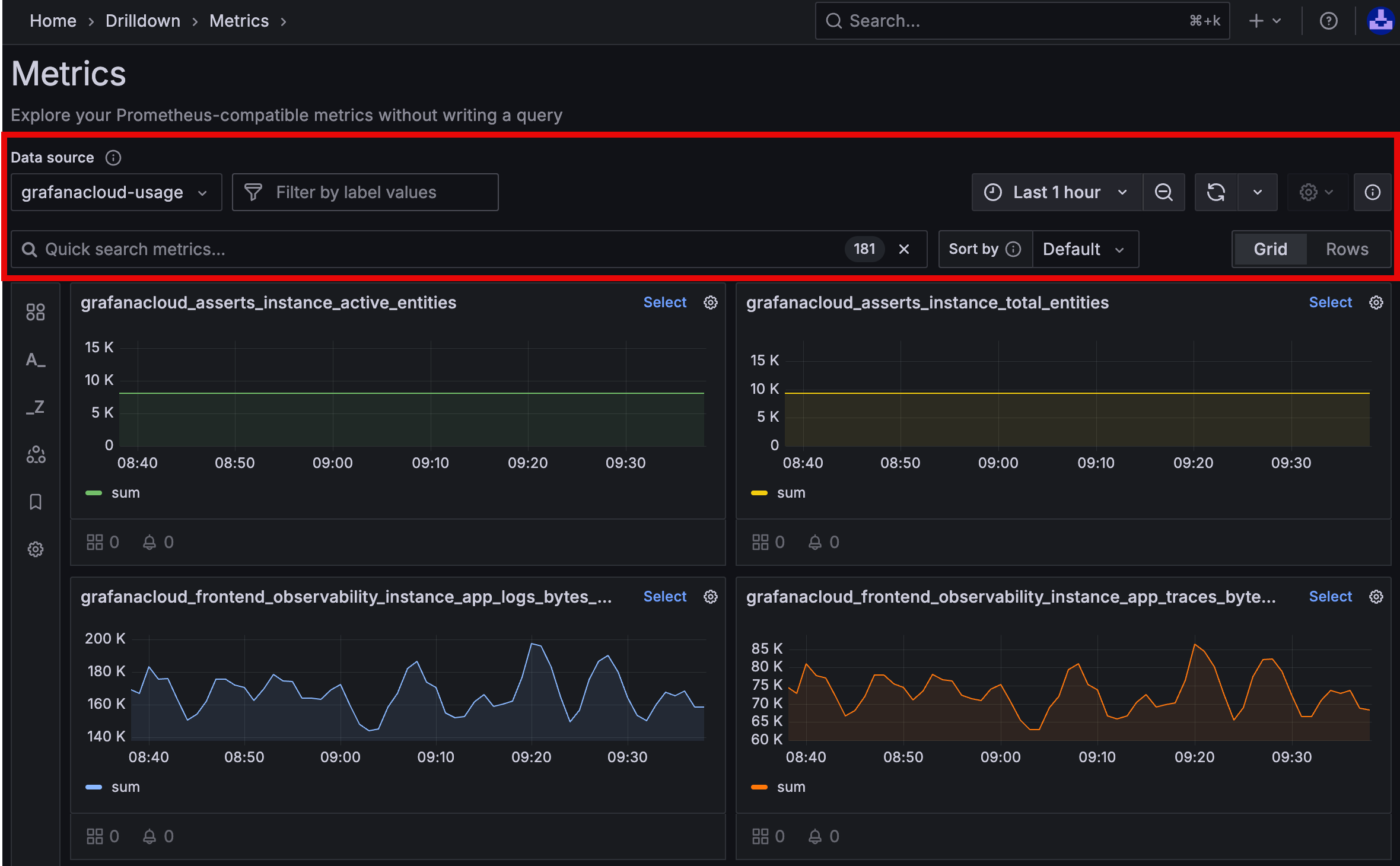Select the grafanacloud_asserts_instance_total_entities metric
1400x866 pixels.
pos(1330,302)
